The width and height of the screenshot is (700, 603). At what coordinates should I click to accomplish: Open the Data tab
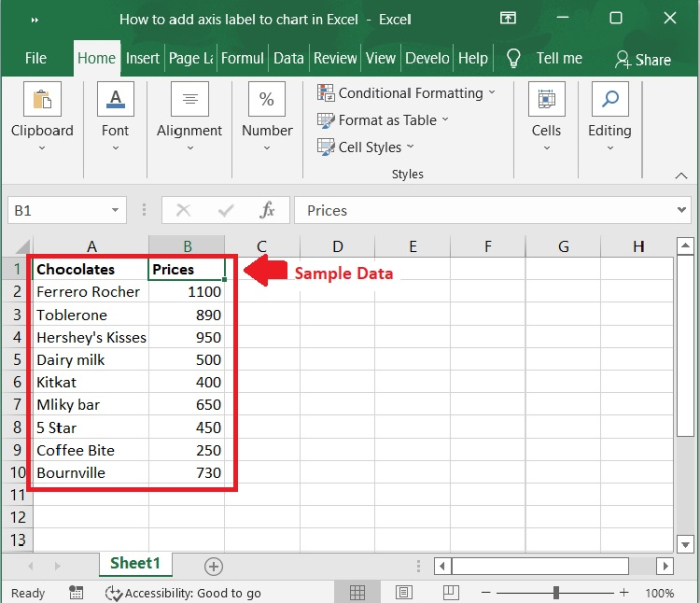[x=288, y=58]
